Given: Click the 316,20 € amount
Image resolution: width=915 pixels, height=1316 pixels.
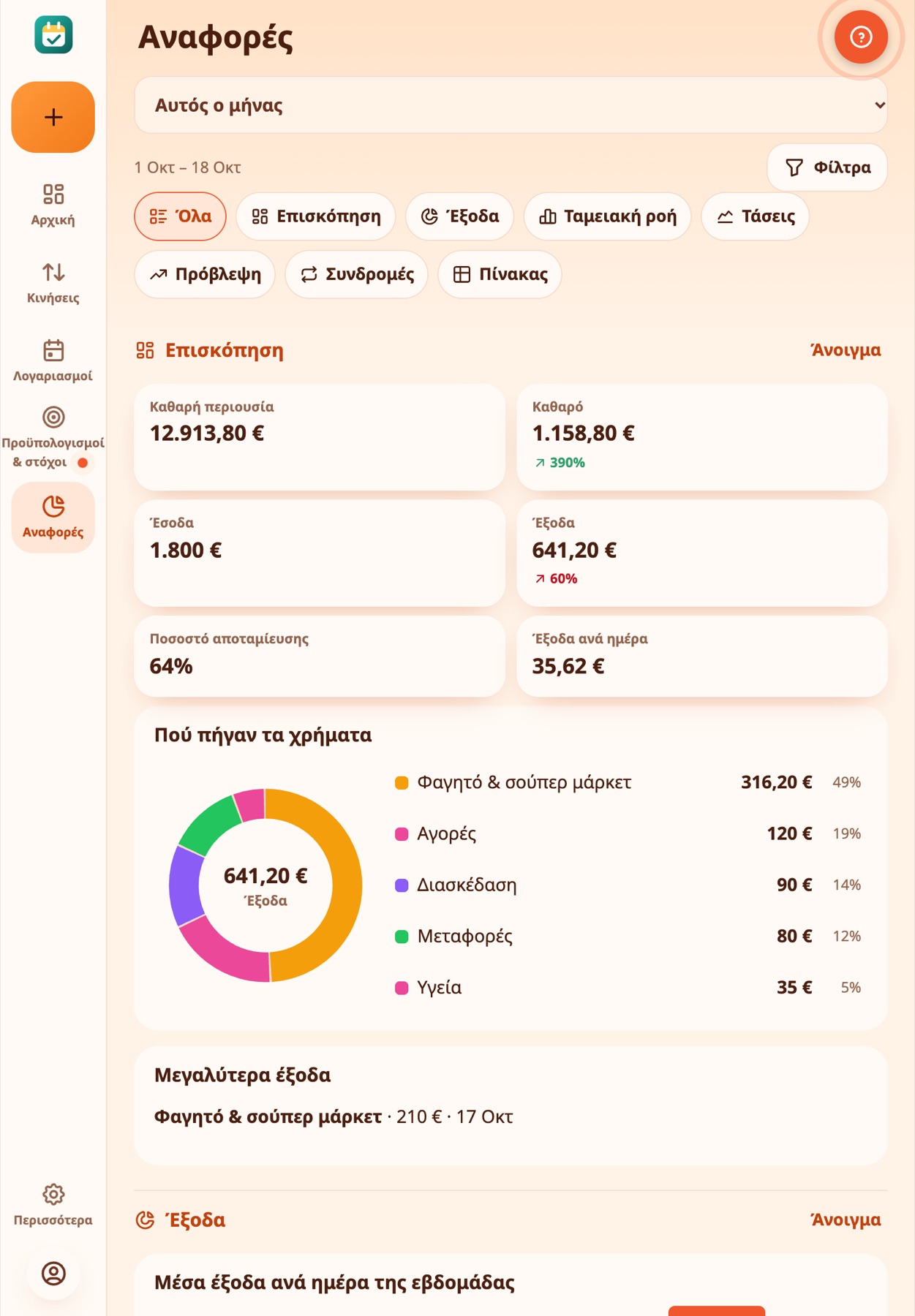Looking at the screenshot, I should pyautogui.click(x=777, y=782).
